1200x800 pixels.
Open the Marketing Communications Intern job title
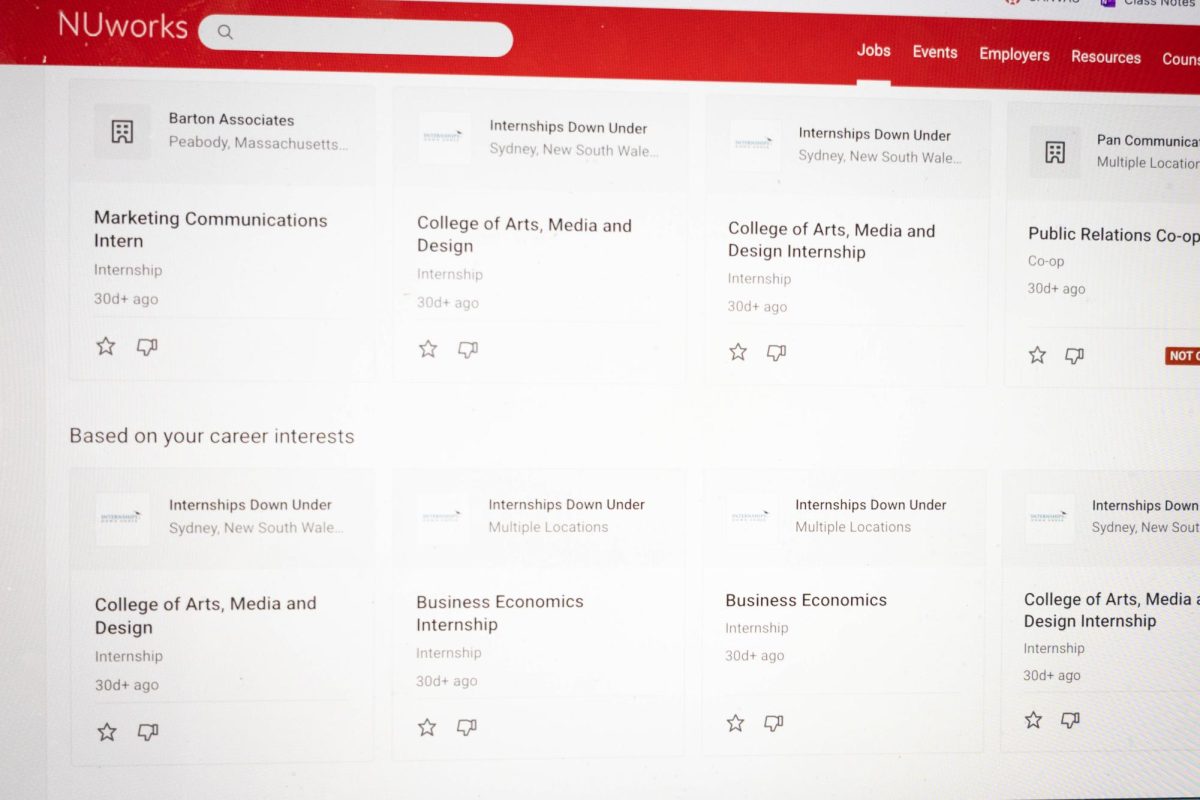pyautogui.click(x=210, y=230)
